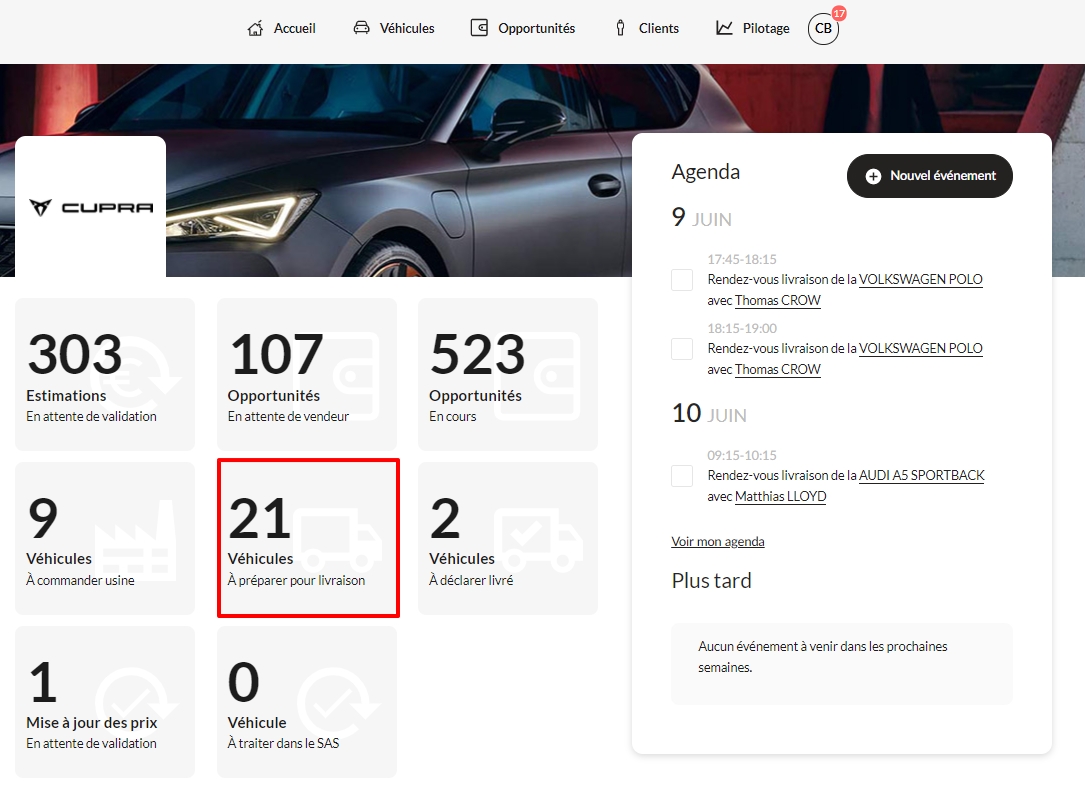This screenshot has width=1085, height=802.
Task: Click the Pilotage chart icon
Action: [x=724, y=28]
